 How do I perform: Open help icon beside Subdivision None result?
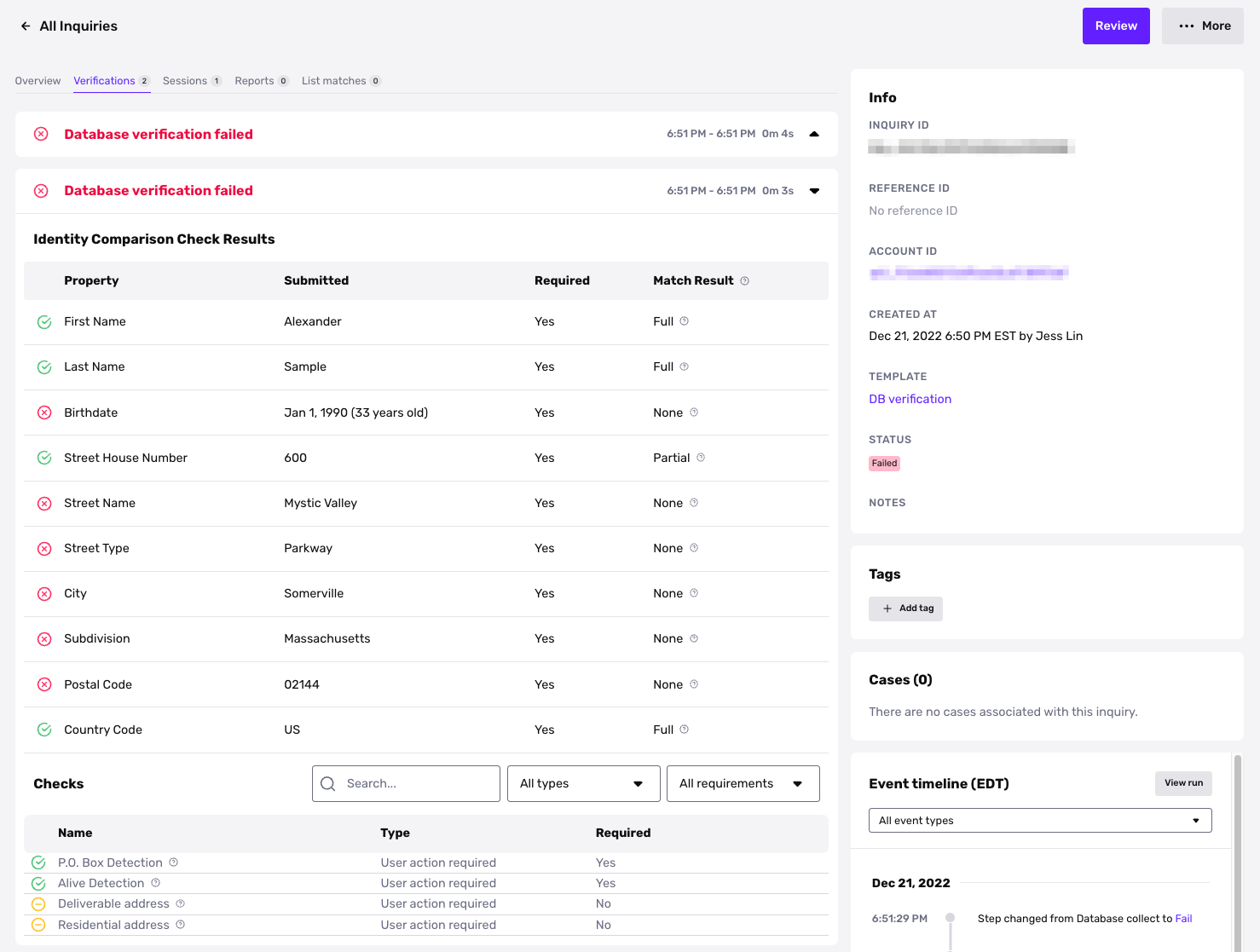click(x=694, y=638)
